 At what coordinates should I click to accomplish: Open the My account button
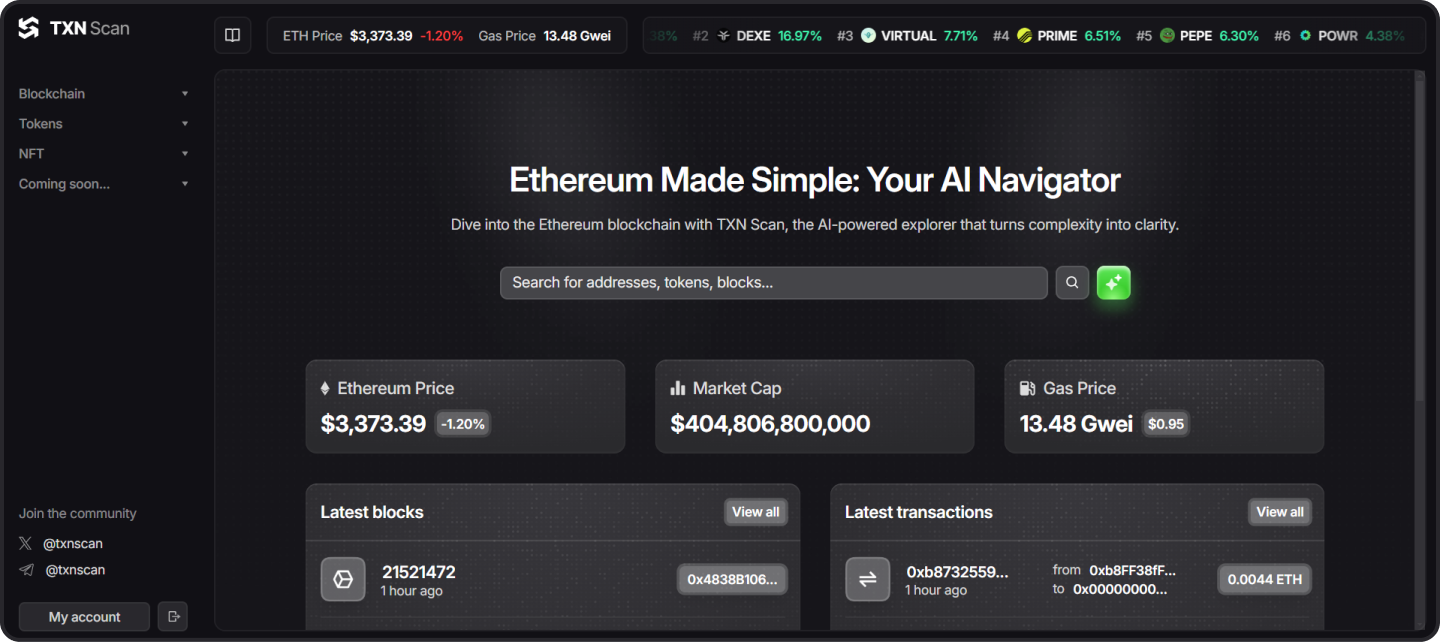pos(84,617)
